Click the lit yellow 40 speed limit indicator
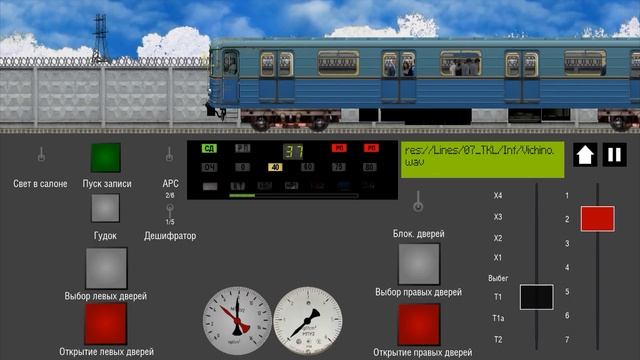640x360 pixels. point(275,167)
